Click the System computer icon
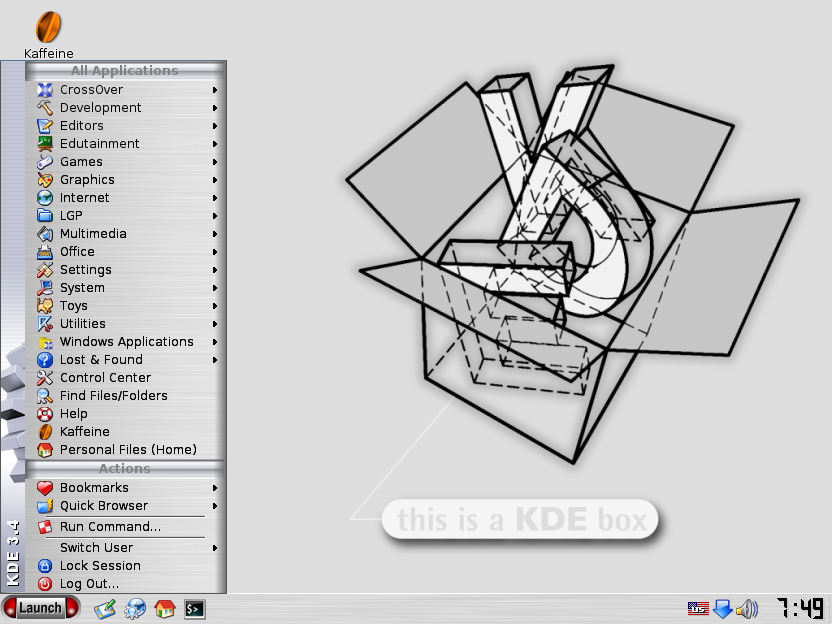 45,288
